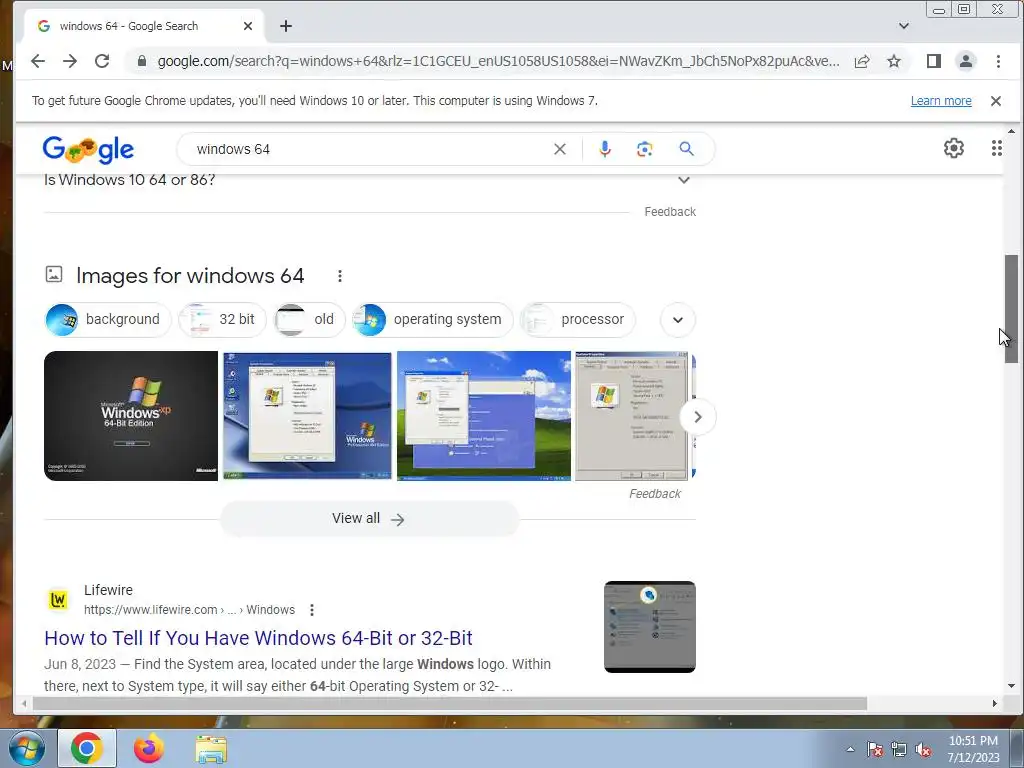Open the lifewire.com URL breadcrumb
Screen dimensions: 1024x768
189,610
